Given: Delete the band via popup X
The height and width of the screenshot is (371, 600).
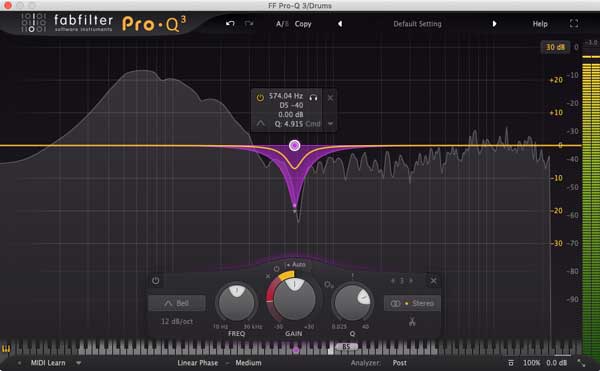Looking at the screenshot, I should (330, 98).
